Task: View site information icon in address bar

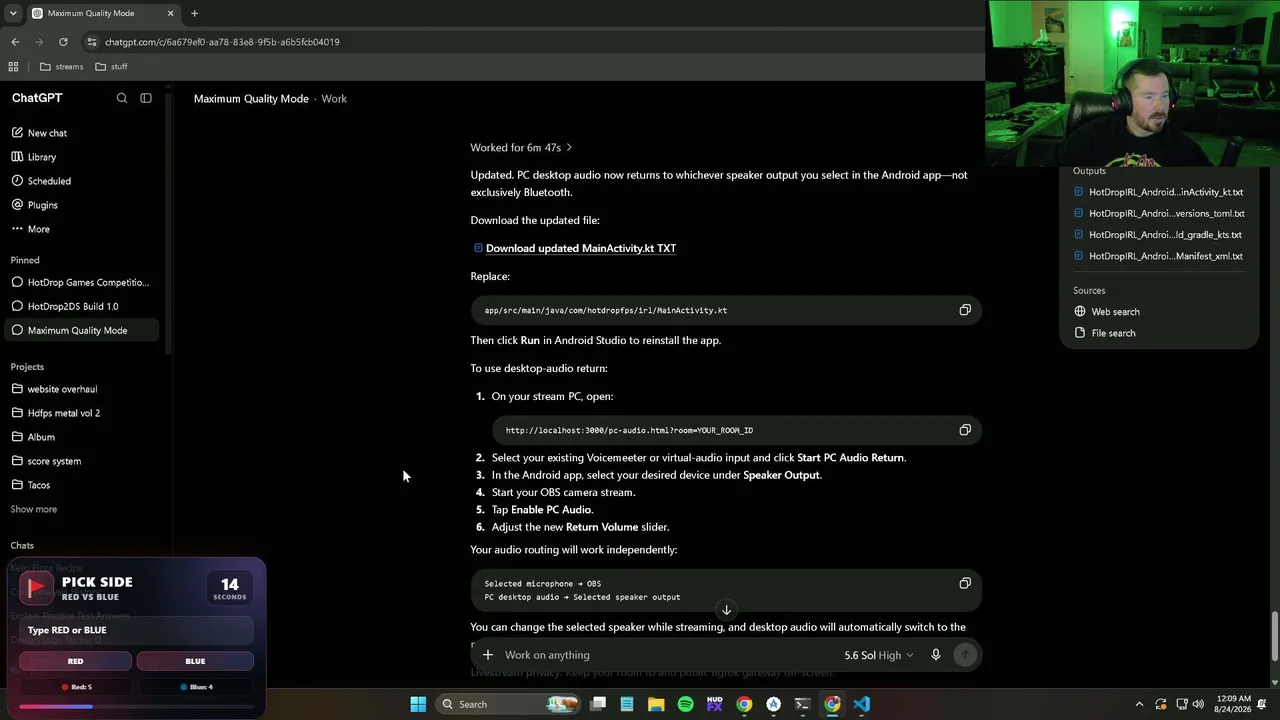Action: pos(92,42)
